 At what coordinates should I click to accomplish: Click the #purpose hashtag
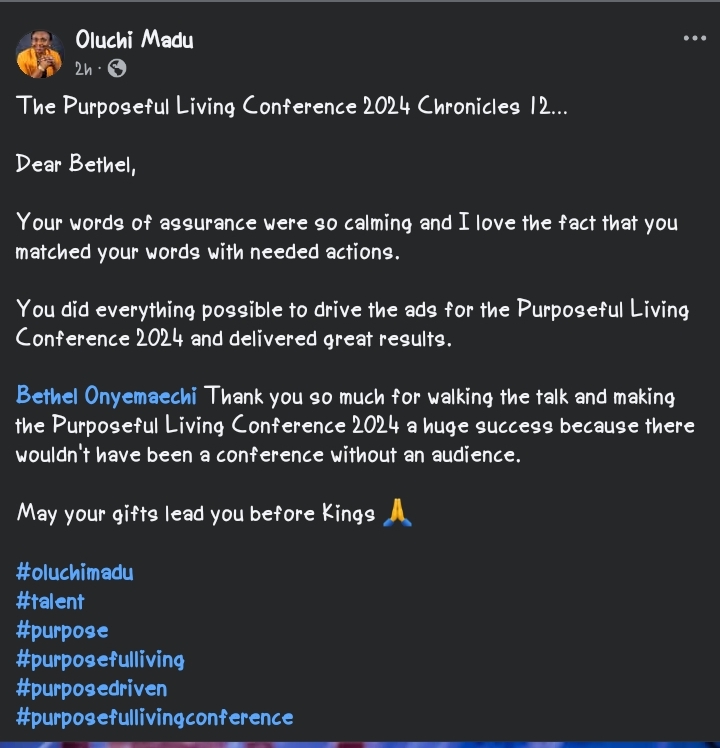(x=62, y=631)
